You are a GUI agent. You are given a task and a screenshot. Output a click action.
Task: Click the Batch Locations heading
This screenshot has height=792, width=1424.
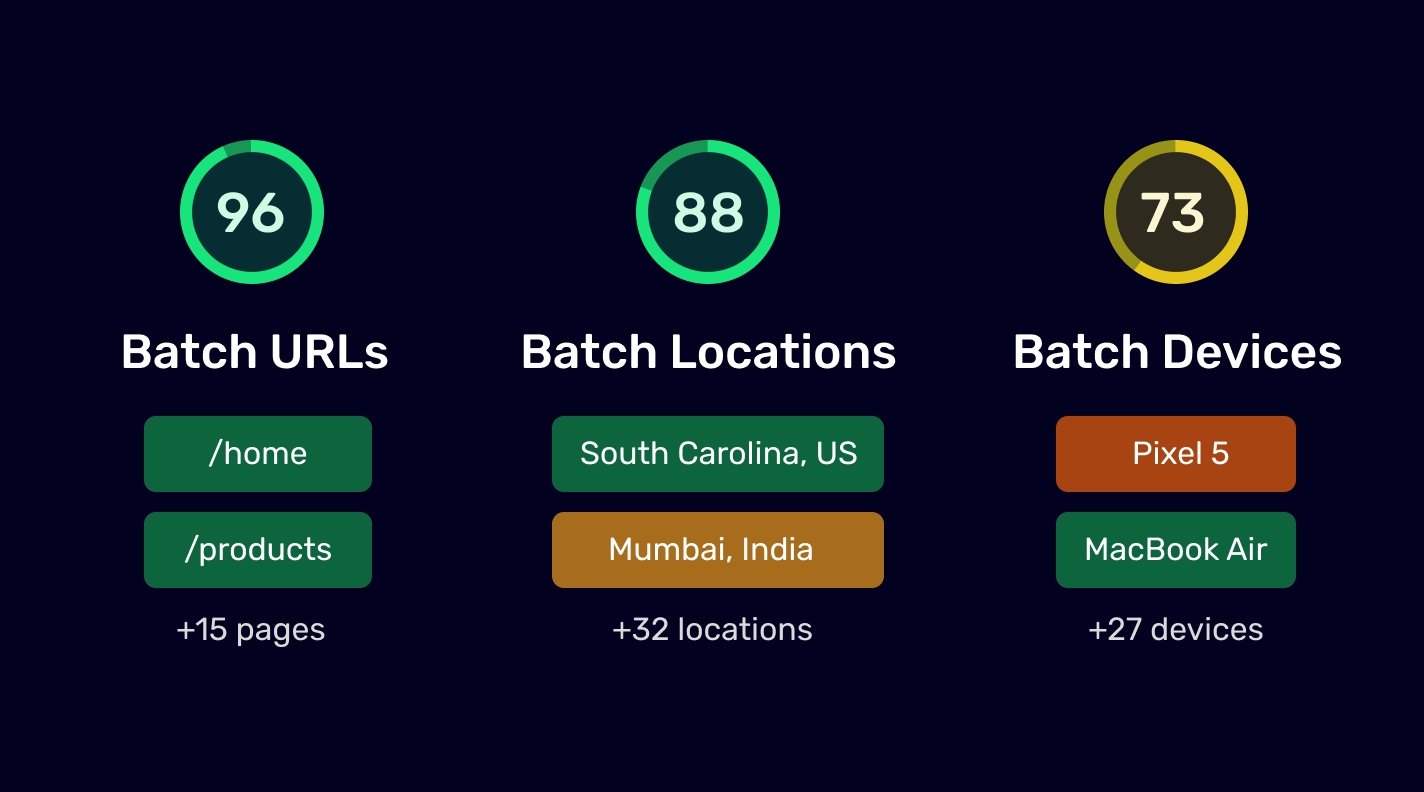click(x=708, y=351)
